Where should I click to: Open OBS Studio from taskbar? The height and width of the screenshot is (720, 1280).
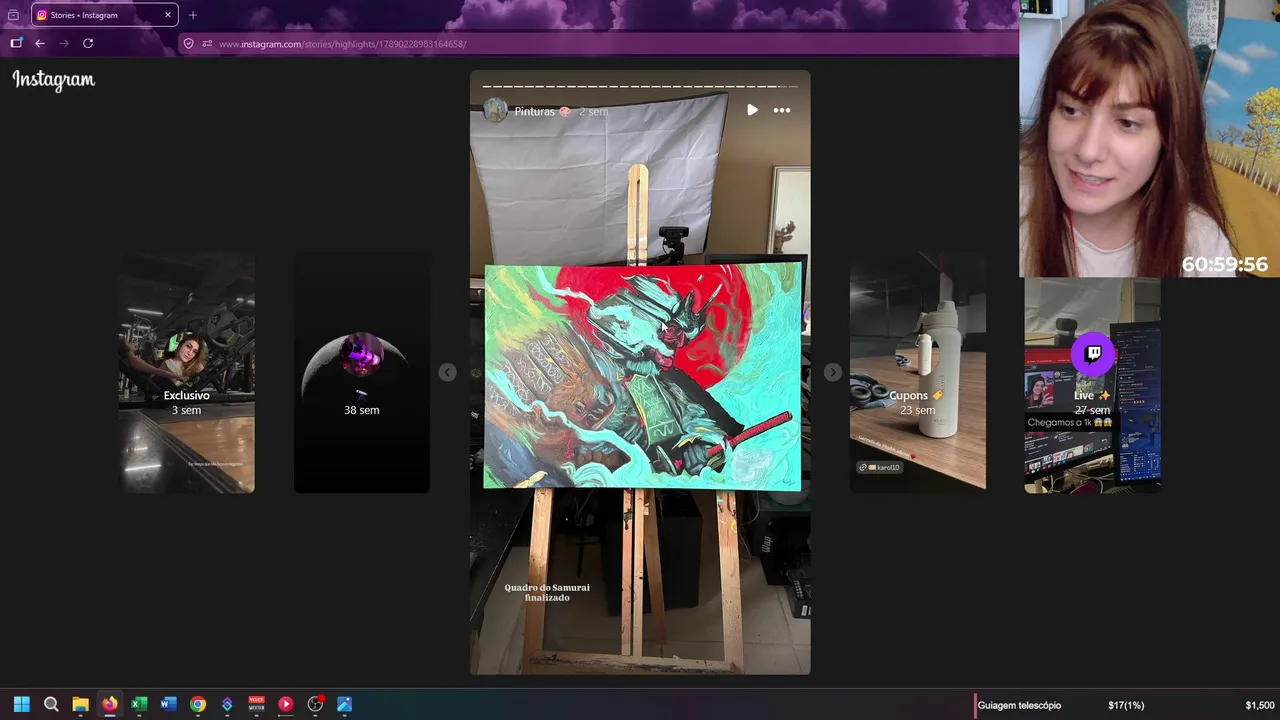click(315, 704)
